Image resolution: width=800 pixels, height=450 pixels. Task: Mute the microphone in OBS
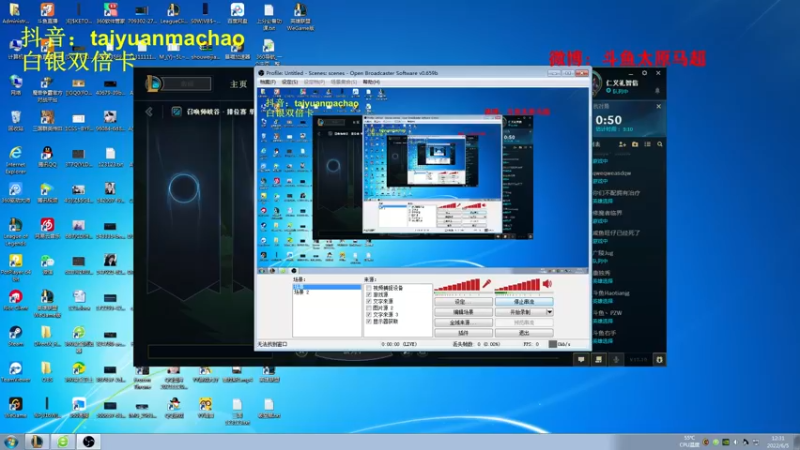(x=487, y=284)
